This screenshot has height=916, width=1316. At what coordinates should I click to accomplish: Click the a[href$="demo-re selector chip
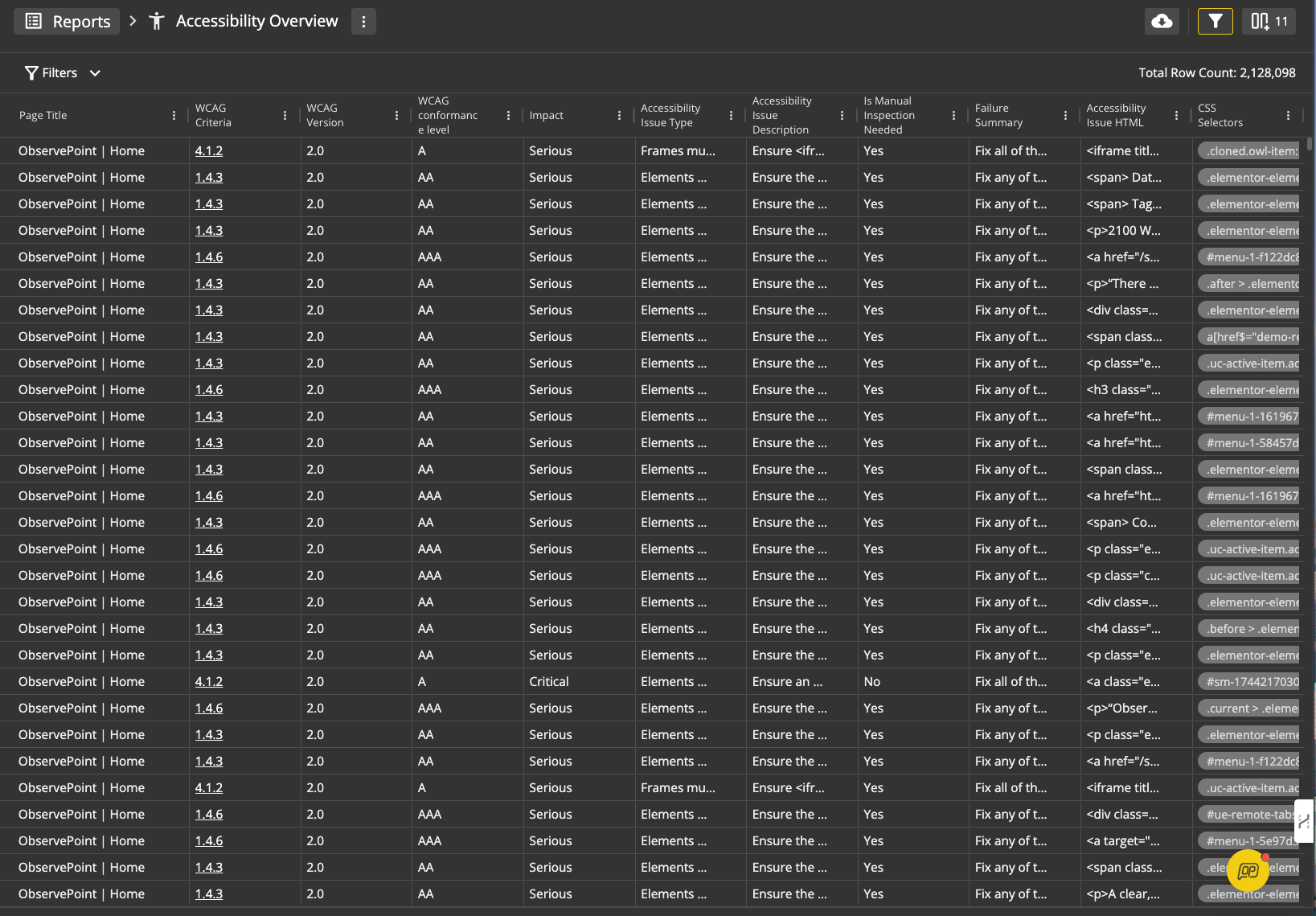[x=1248, y=337]
